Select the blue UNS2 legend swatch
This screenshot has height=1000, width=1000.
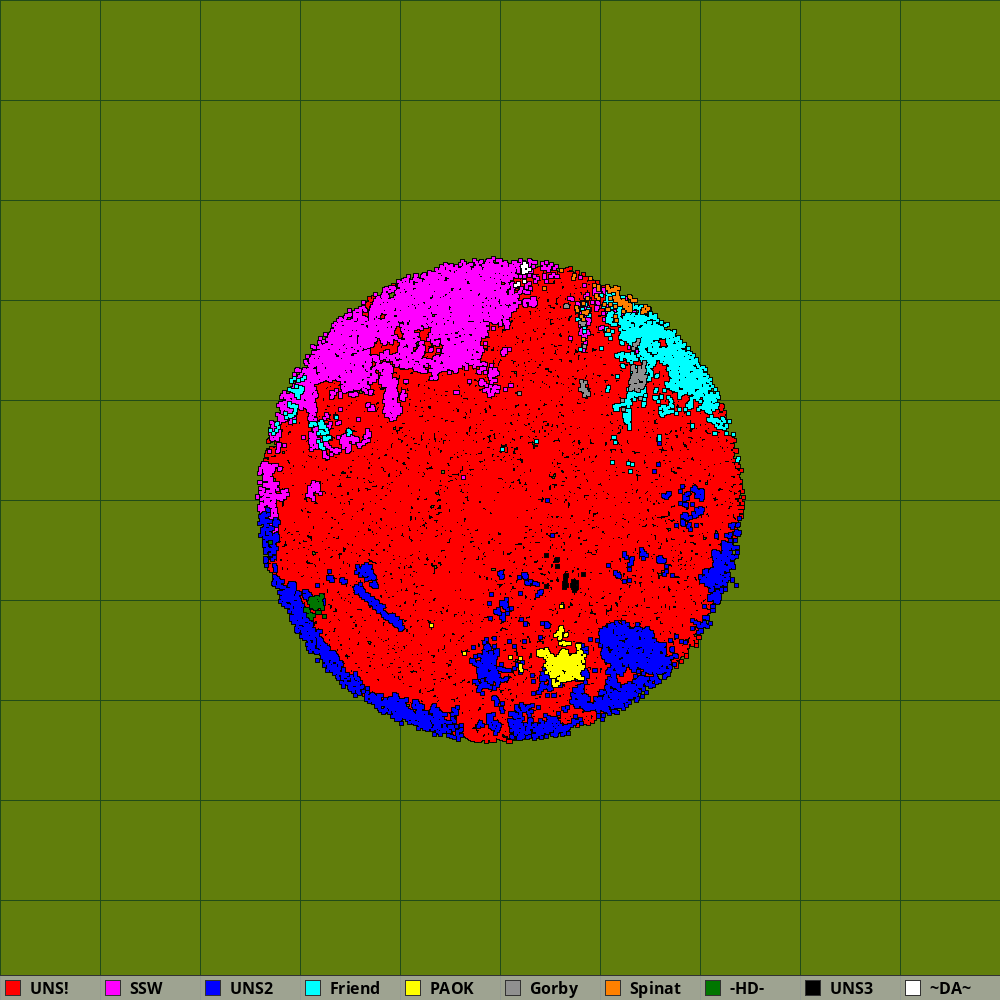click(213, 988)
